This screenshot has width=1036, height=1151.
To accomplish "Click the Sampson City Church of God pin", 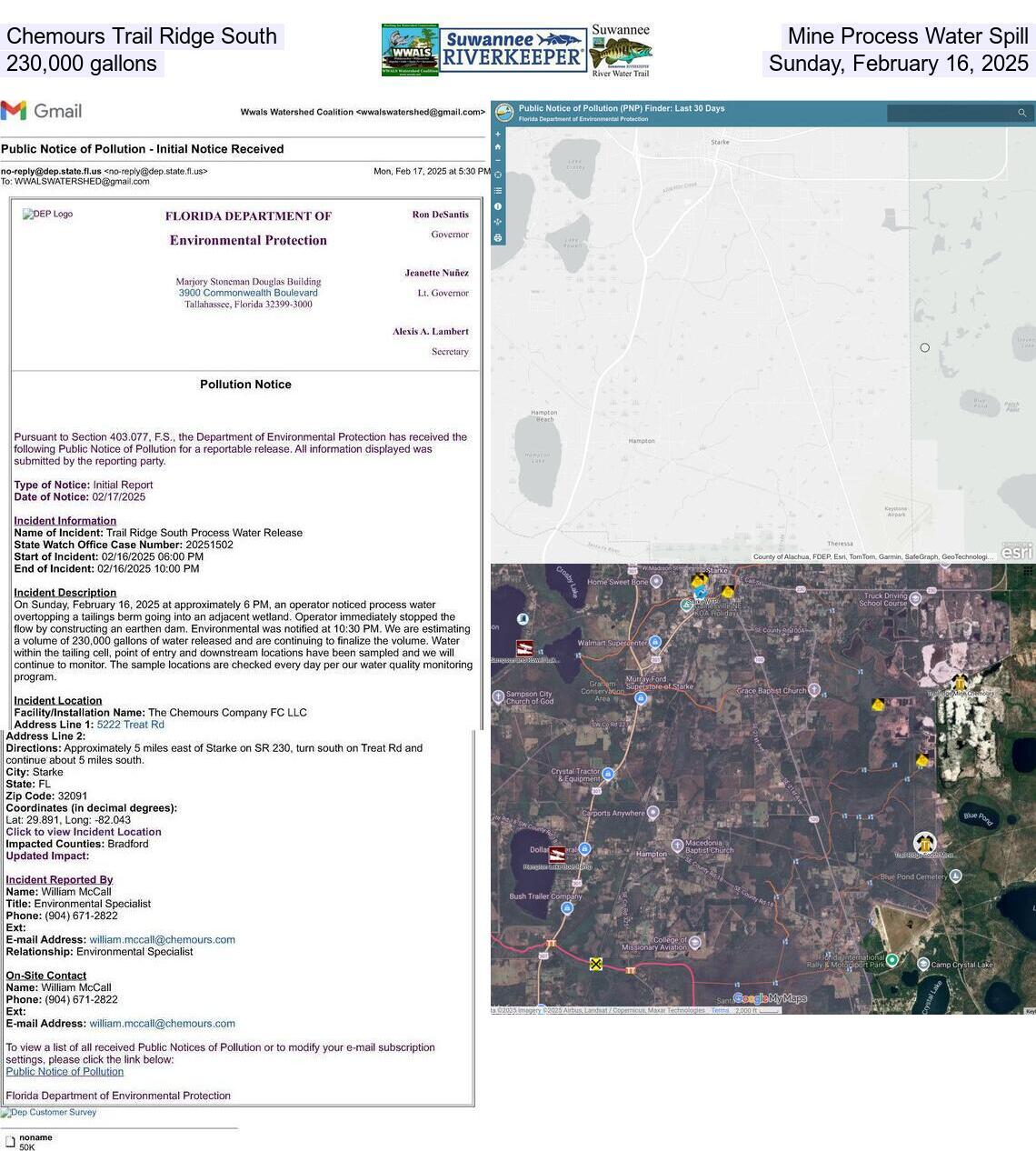I will coord(498,696).
